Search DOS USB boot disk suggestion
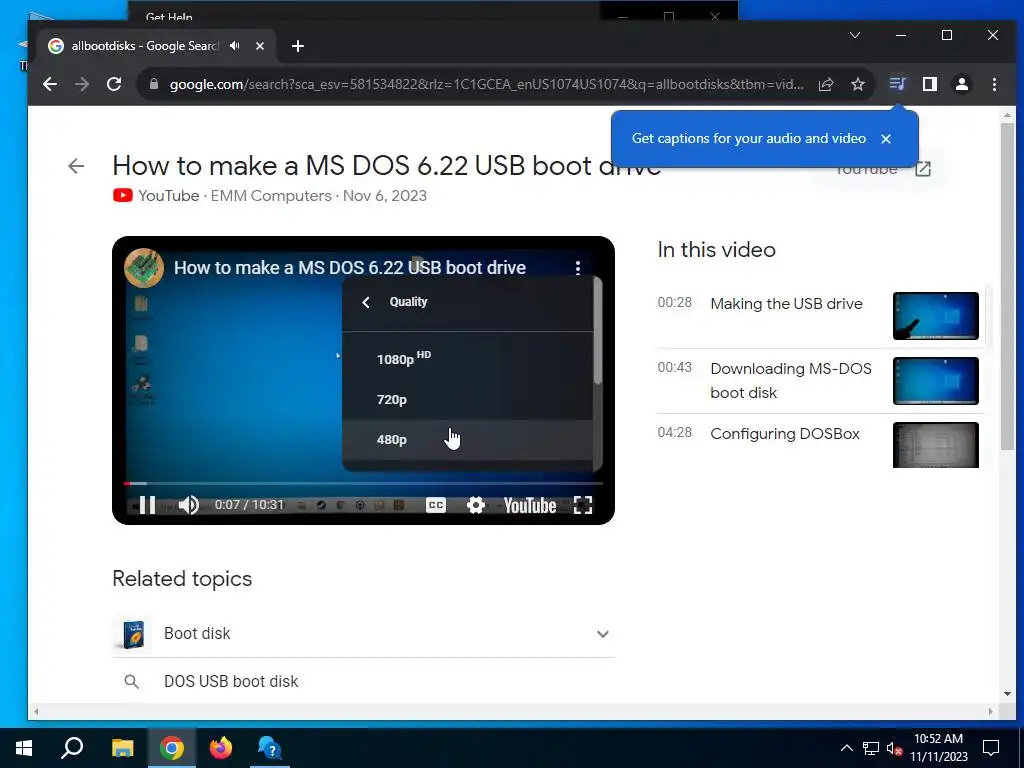Image resolution: width=1024 pixels, height=768 pixels. pos(231,681)
